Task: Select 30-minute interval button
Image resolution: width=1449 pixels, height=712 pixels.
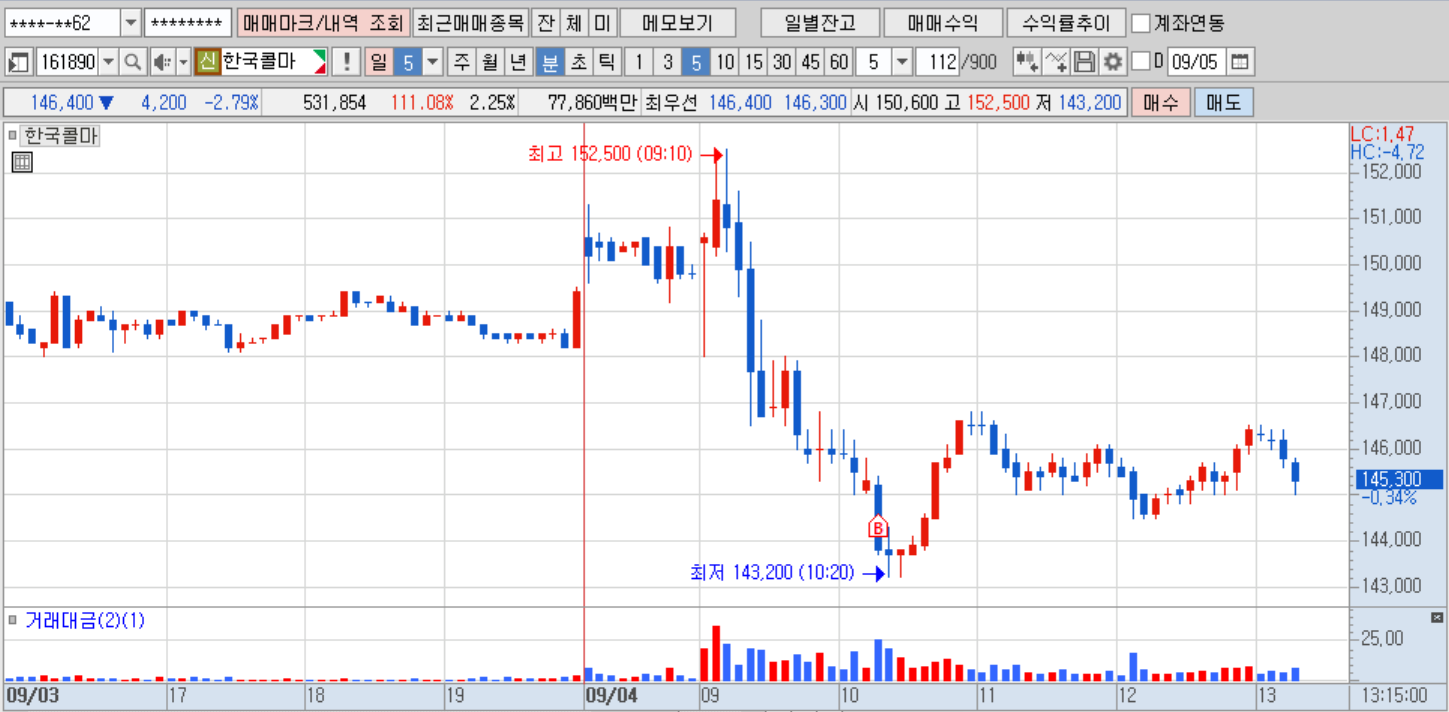Action: coord(782,62)
